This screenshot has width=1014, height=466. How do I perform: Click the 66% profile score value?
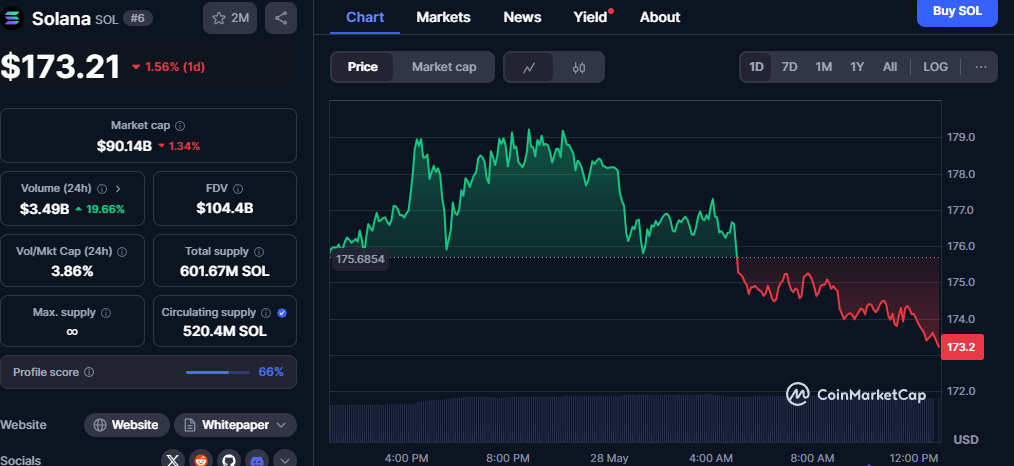click(271, 372)
